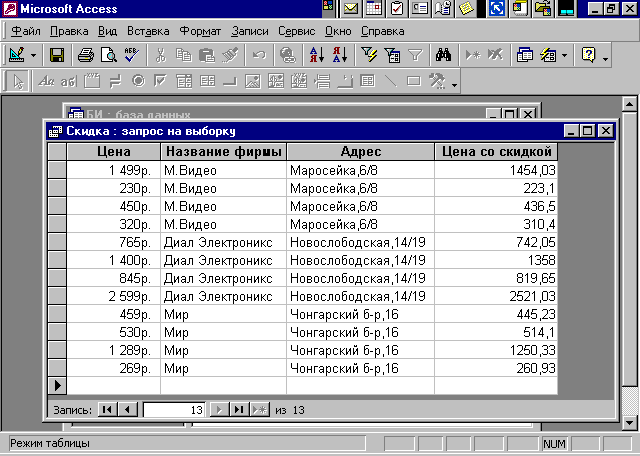Click the Office shortcut bar New Message envelope

351,9
